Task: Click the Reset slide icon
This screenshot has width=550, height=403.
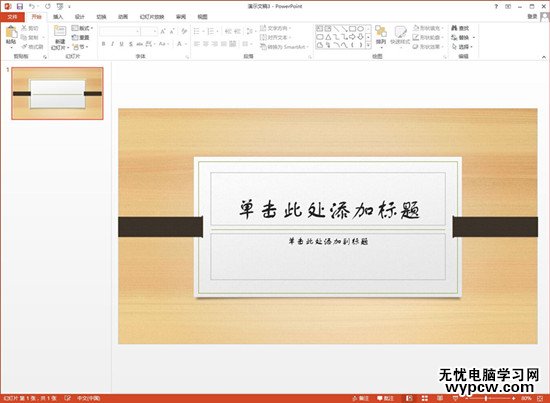Action: (75, 38)
